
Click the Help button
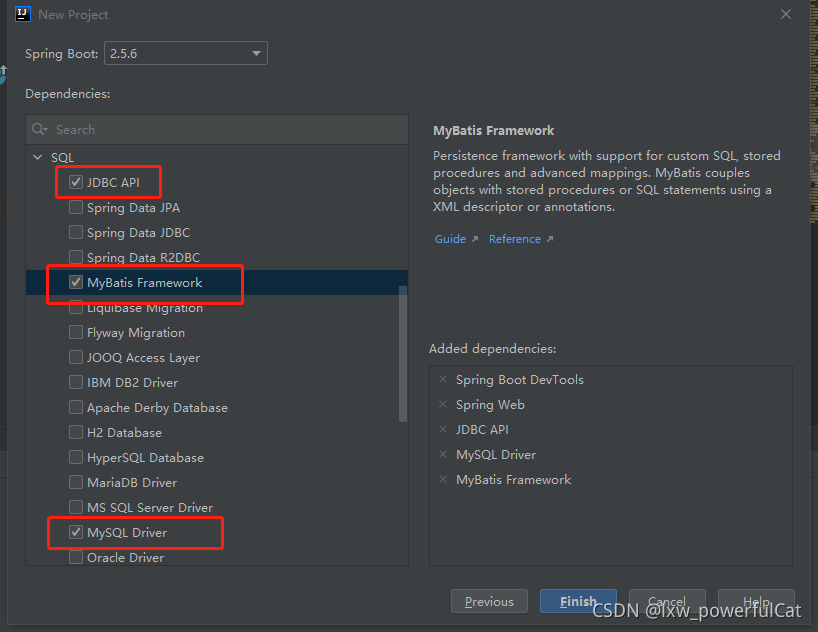[756, 601]
